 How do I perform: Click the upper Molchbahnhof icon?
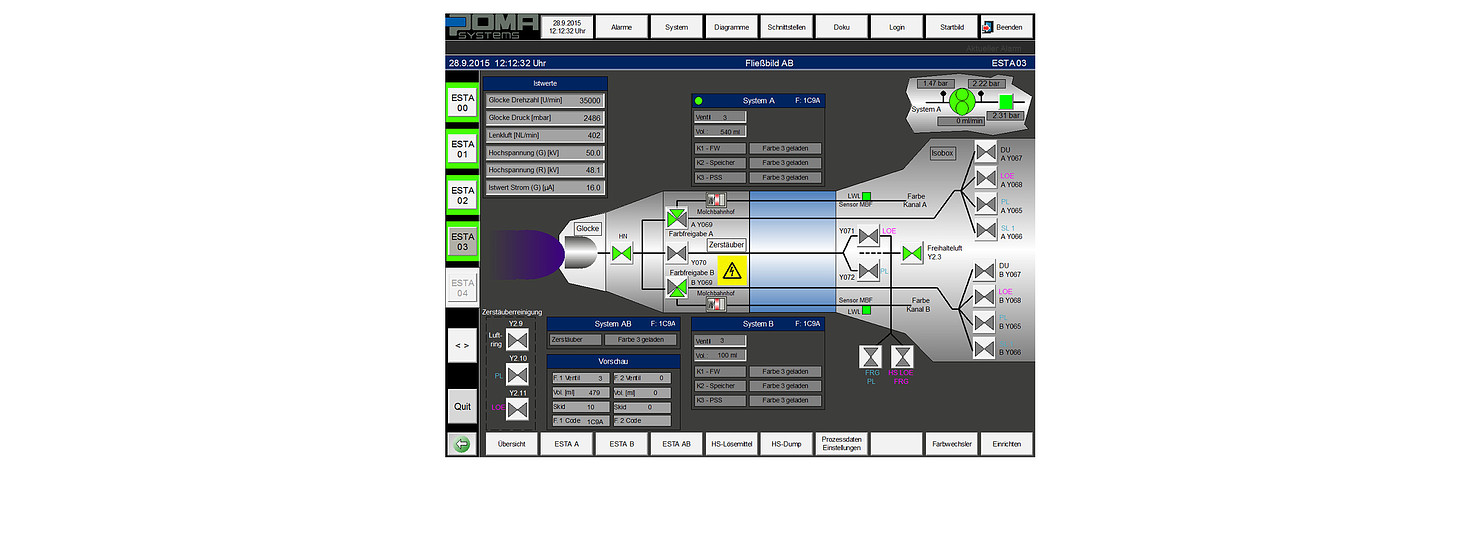point(716,201)
